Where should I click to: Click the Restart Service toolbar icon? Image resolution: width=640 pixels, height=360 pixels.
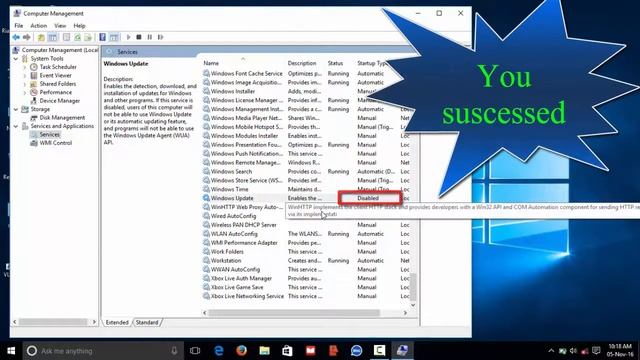[x=160, y=37]
